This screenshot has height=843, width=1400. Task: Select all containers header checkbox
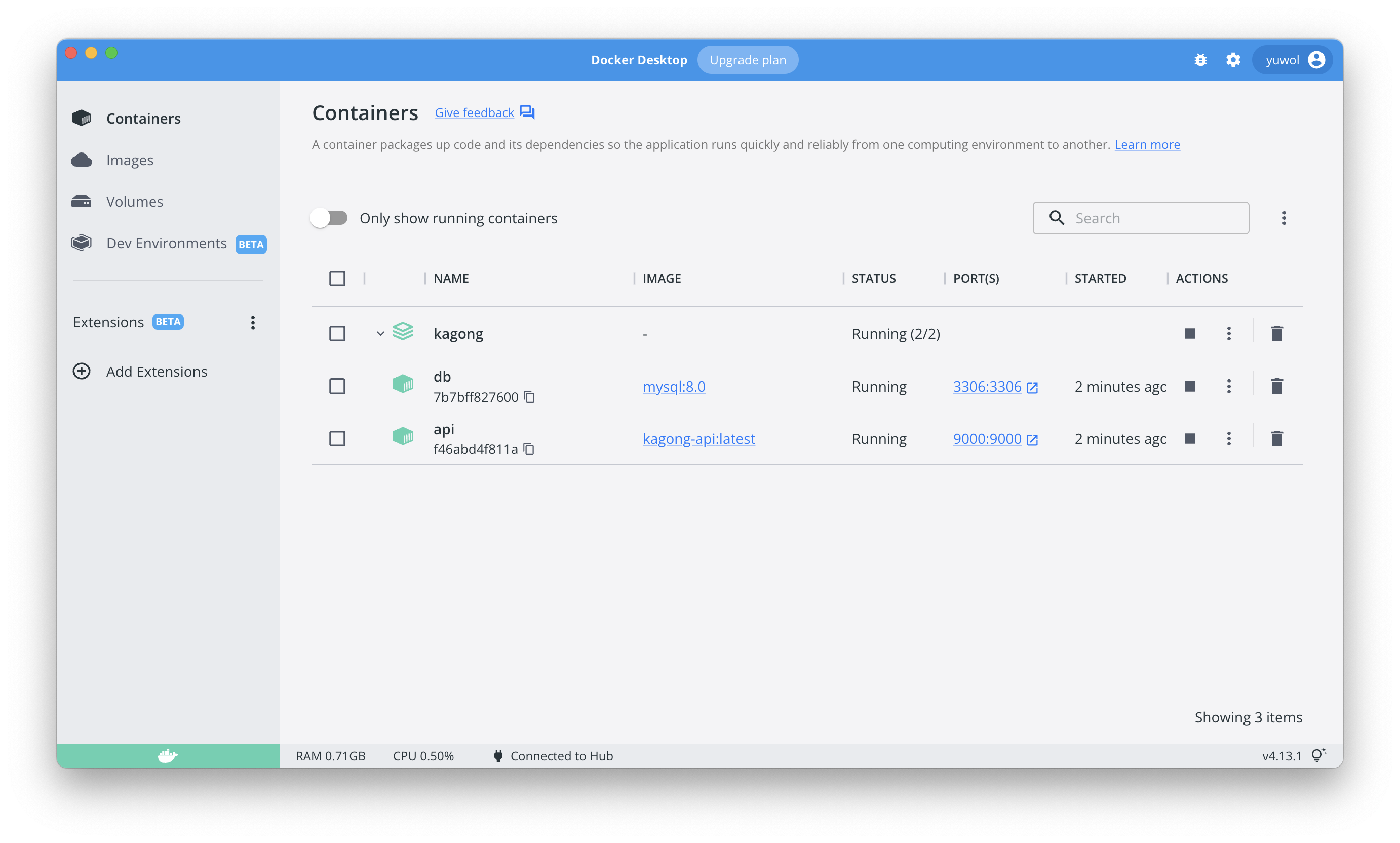point(337,278)
